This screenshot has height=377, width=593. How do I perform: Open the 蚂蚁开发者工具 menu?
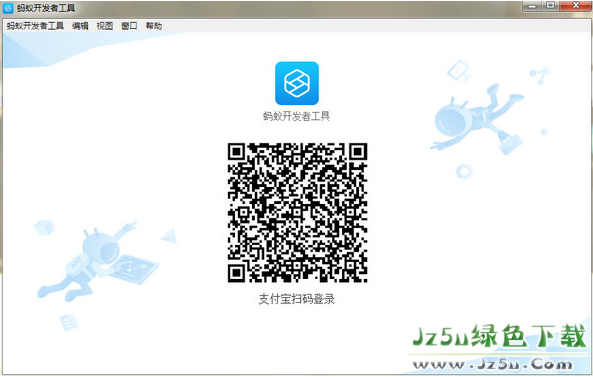[x=35, y=26]
